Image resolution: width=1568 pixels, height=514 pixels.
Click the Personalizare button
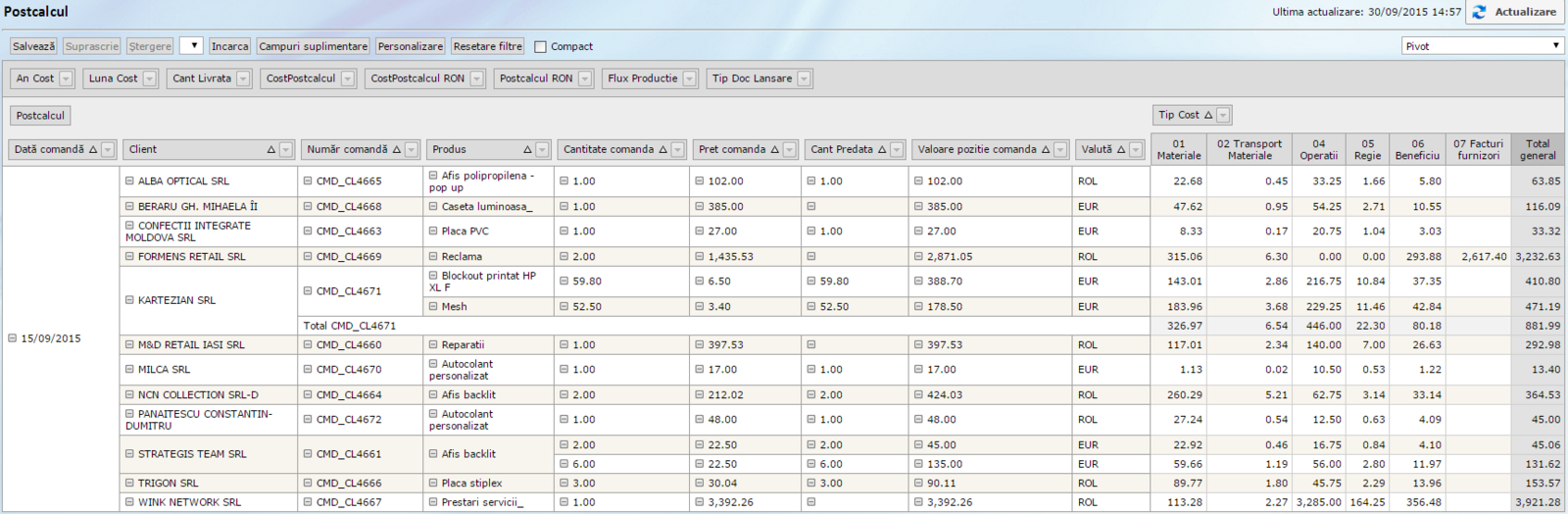tap(410, 46)
